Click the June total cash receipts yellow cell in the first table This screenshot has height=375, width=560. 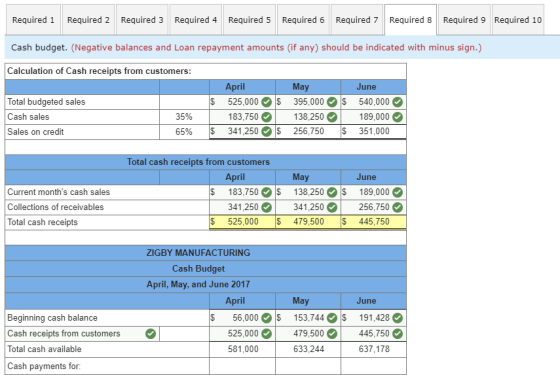tap(374, 222)
